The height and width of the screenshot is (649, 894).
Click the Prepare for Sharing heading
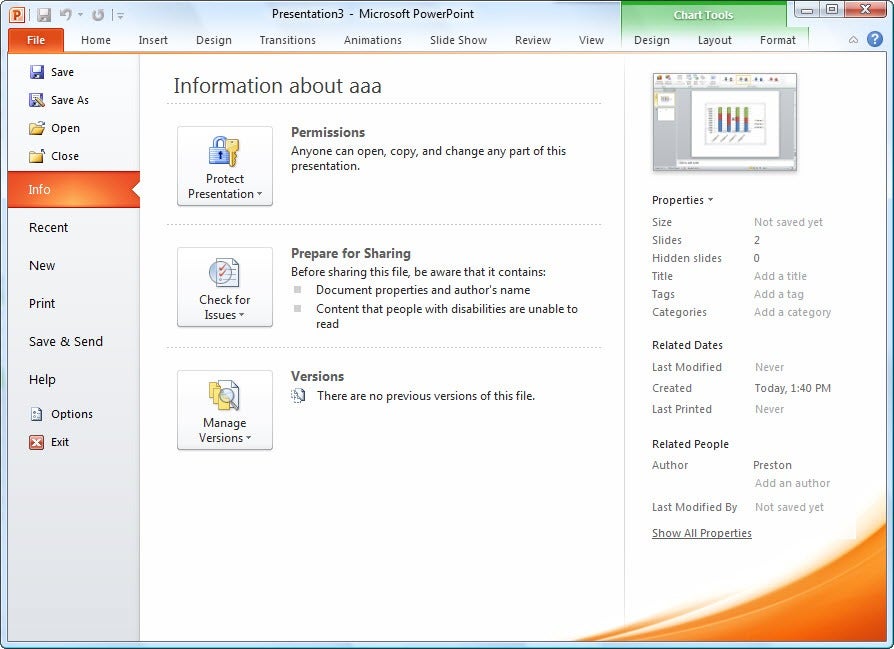351,253
